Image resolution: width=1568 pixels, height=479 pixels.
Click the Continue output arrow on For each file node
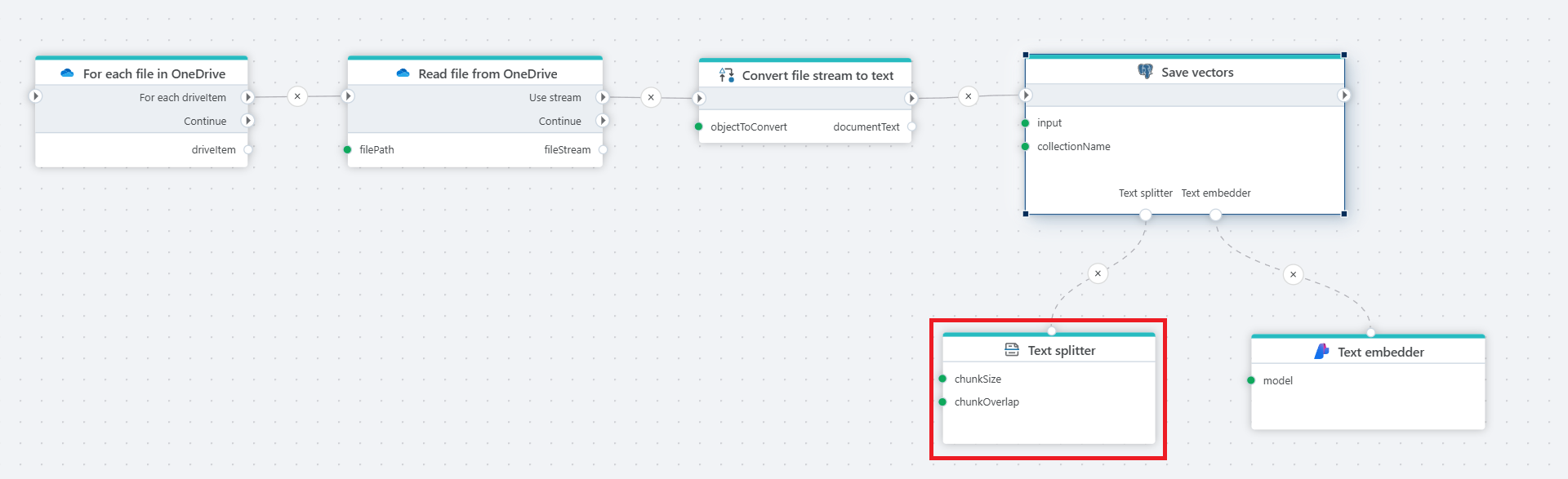tap(247, 121)
